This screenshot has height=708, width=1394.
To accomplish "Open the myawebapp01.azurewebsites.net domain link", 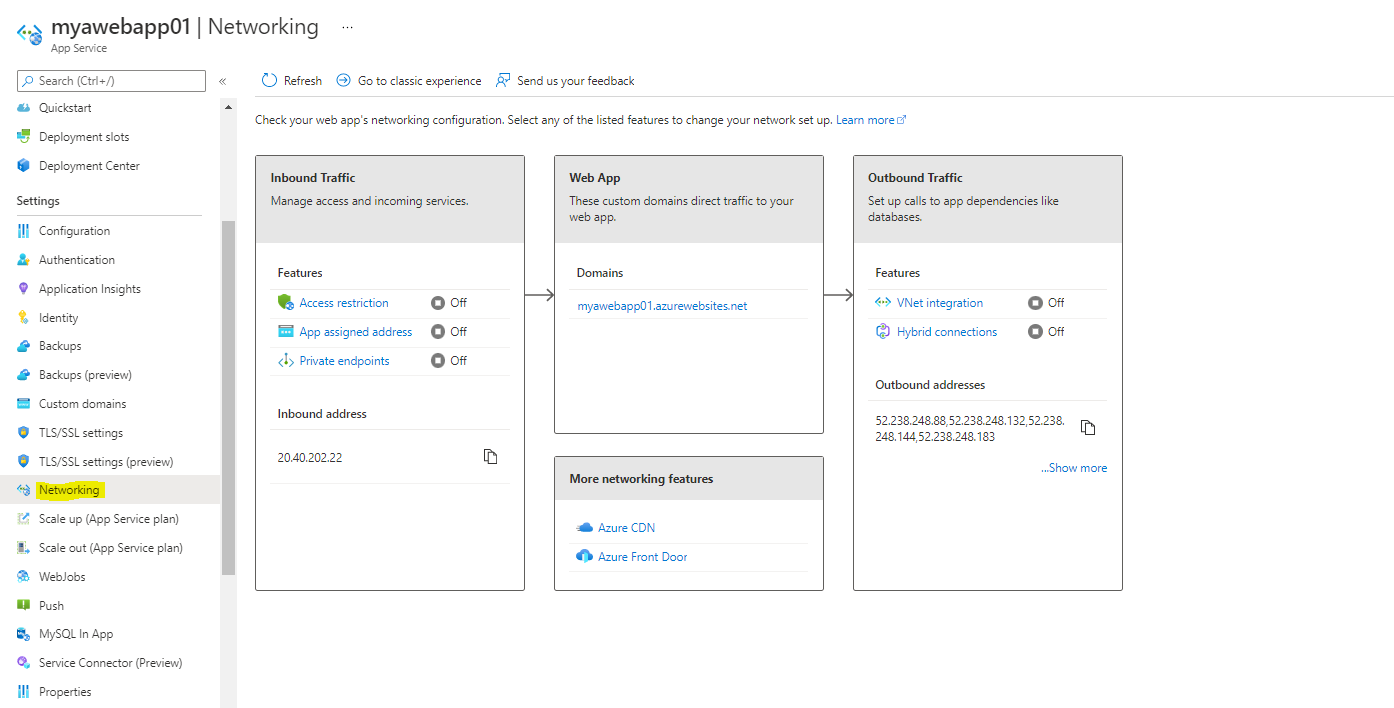I will (x=662, y=306).
